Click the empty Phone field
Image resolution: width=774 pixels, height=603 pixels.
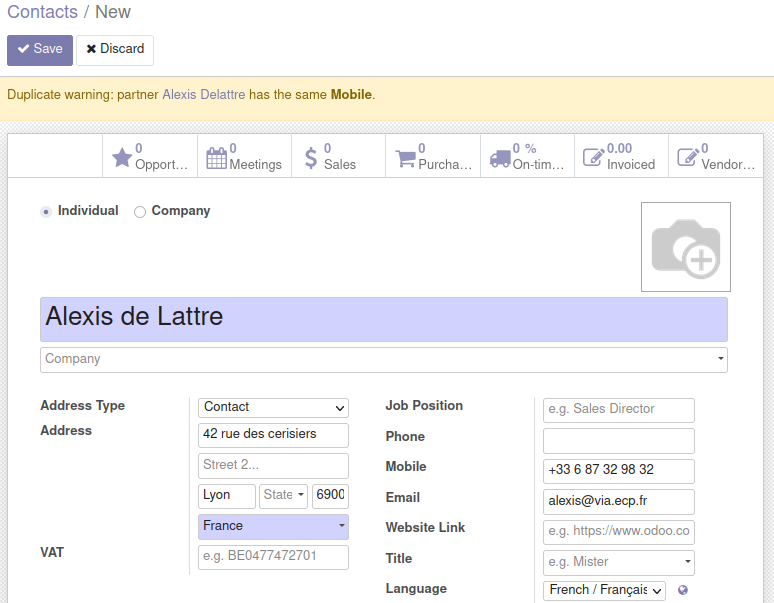point(619,441)
